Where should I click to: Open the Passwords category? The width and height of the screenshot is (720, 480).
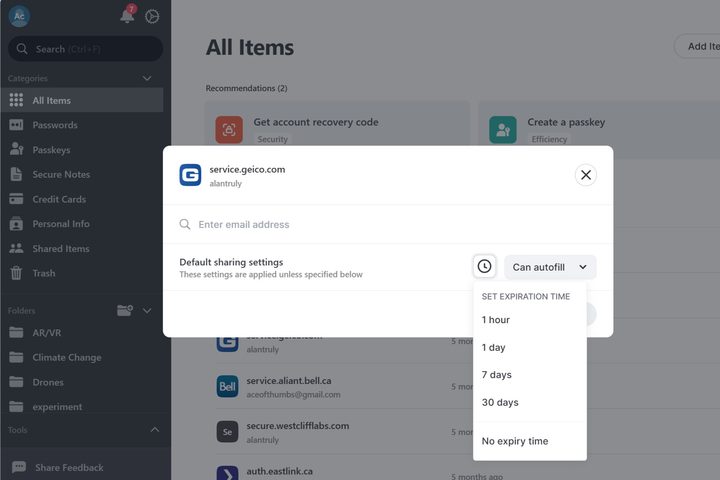(x=55, y=125)
